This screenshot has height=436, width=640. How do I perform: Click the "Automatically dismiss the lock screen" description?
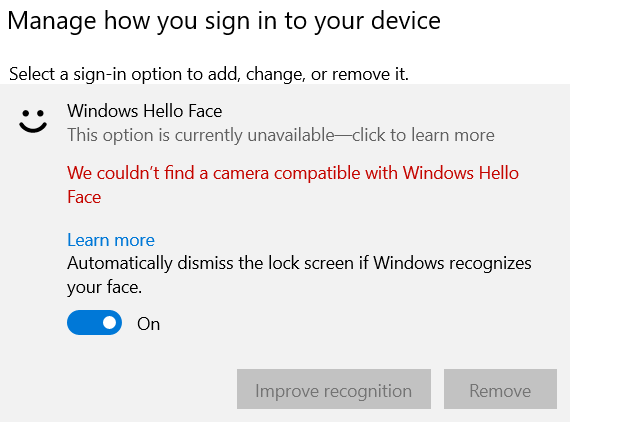[x=298, y=264]
